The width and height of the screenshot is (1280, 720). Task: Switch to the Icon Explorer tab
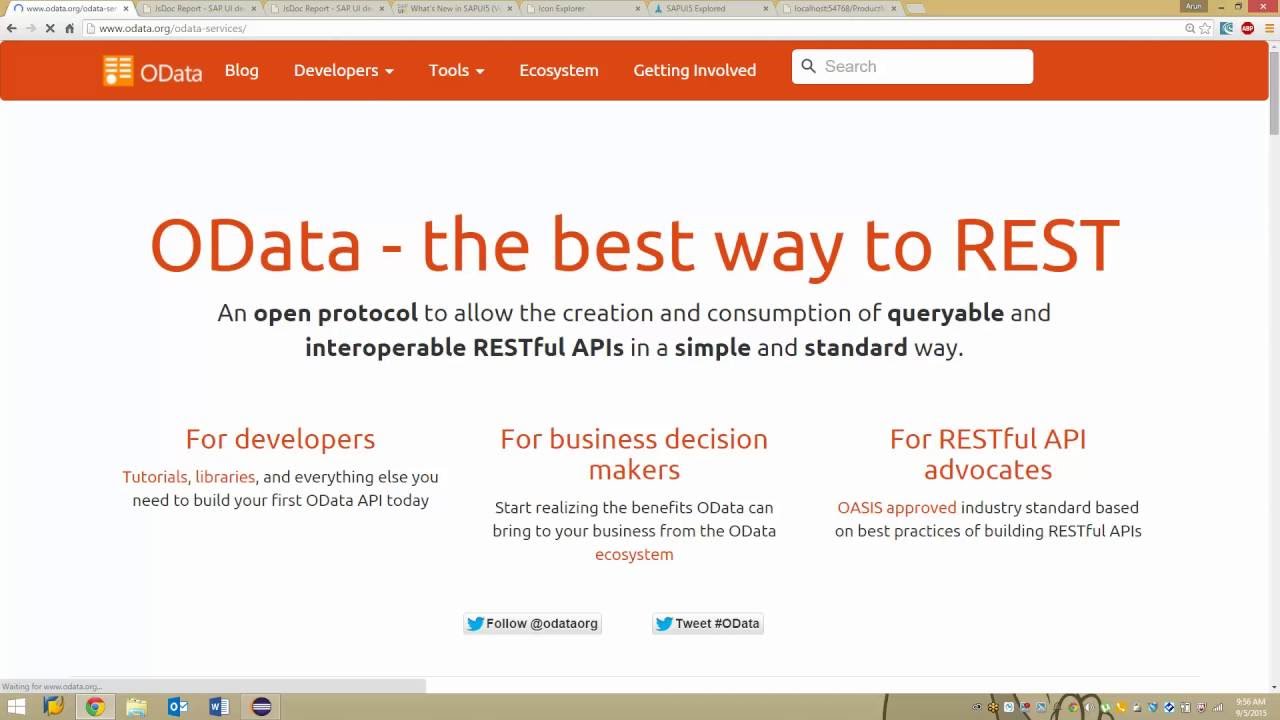[583, 8]
